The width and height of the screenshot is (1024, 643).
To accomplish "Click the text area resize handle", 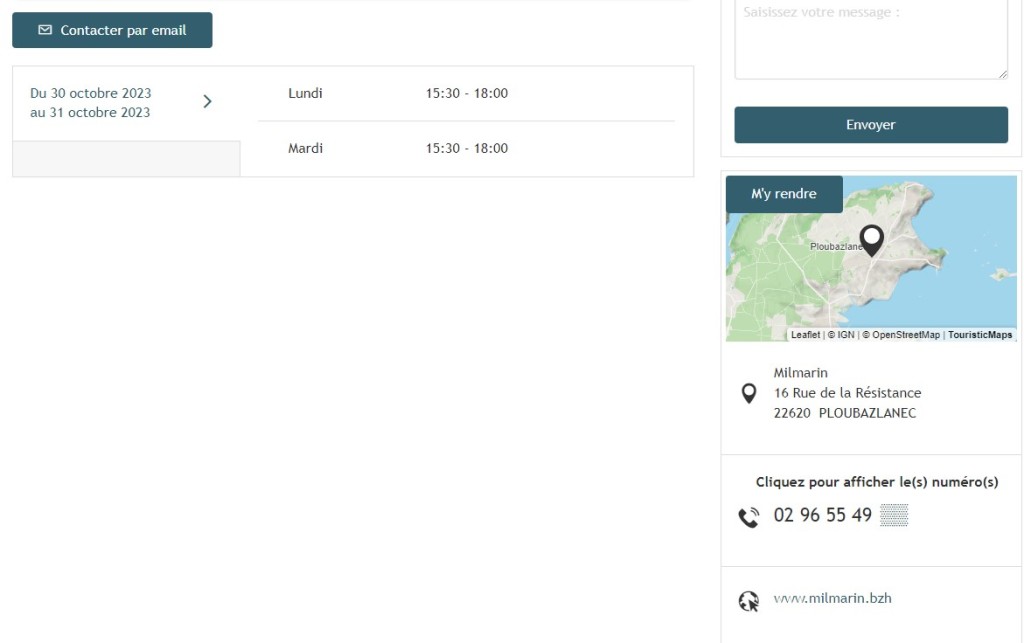I will pyautogui.click(x=1002, y=74).
